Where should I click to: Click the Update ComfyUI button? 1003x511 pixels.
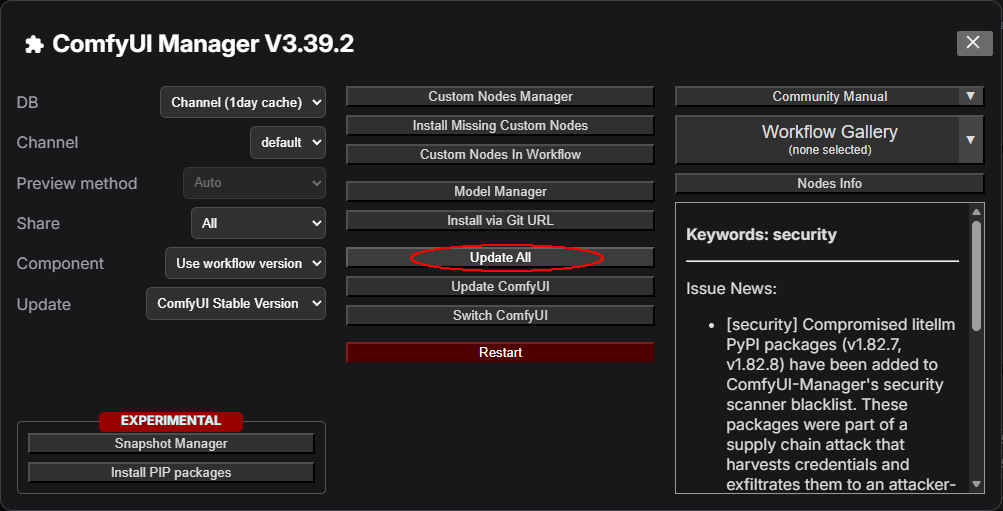click(500, 287)
